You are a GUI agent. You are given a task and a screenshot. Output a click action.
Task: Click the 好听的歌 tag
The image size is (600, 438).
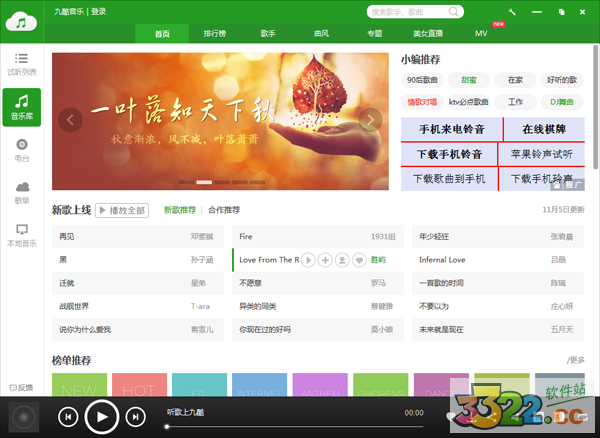point(562,80)
